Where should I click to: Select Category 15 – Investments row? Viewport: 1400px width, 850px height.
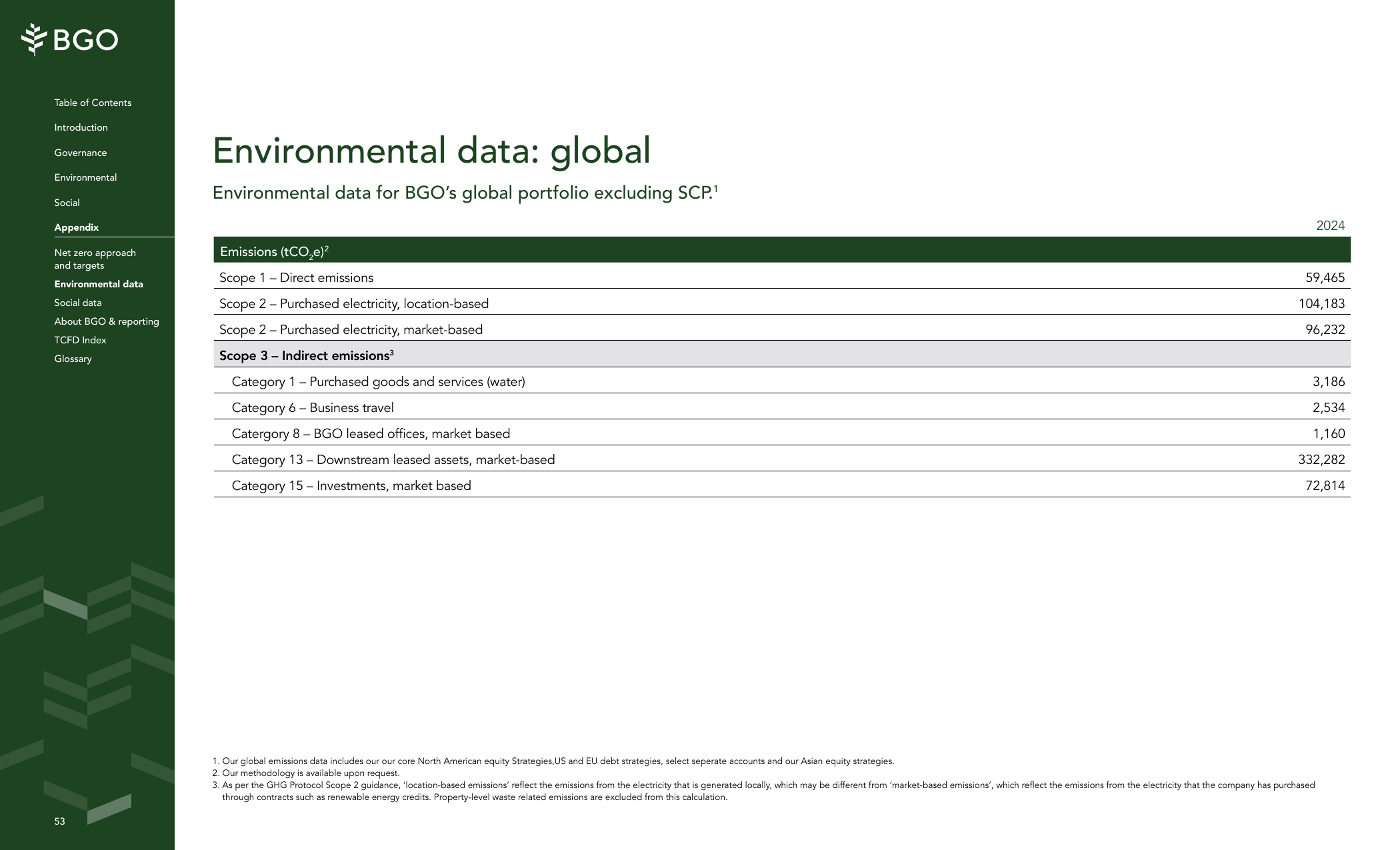click(x=782, y=485)
